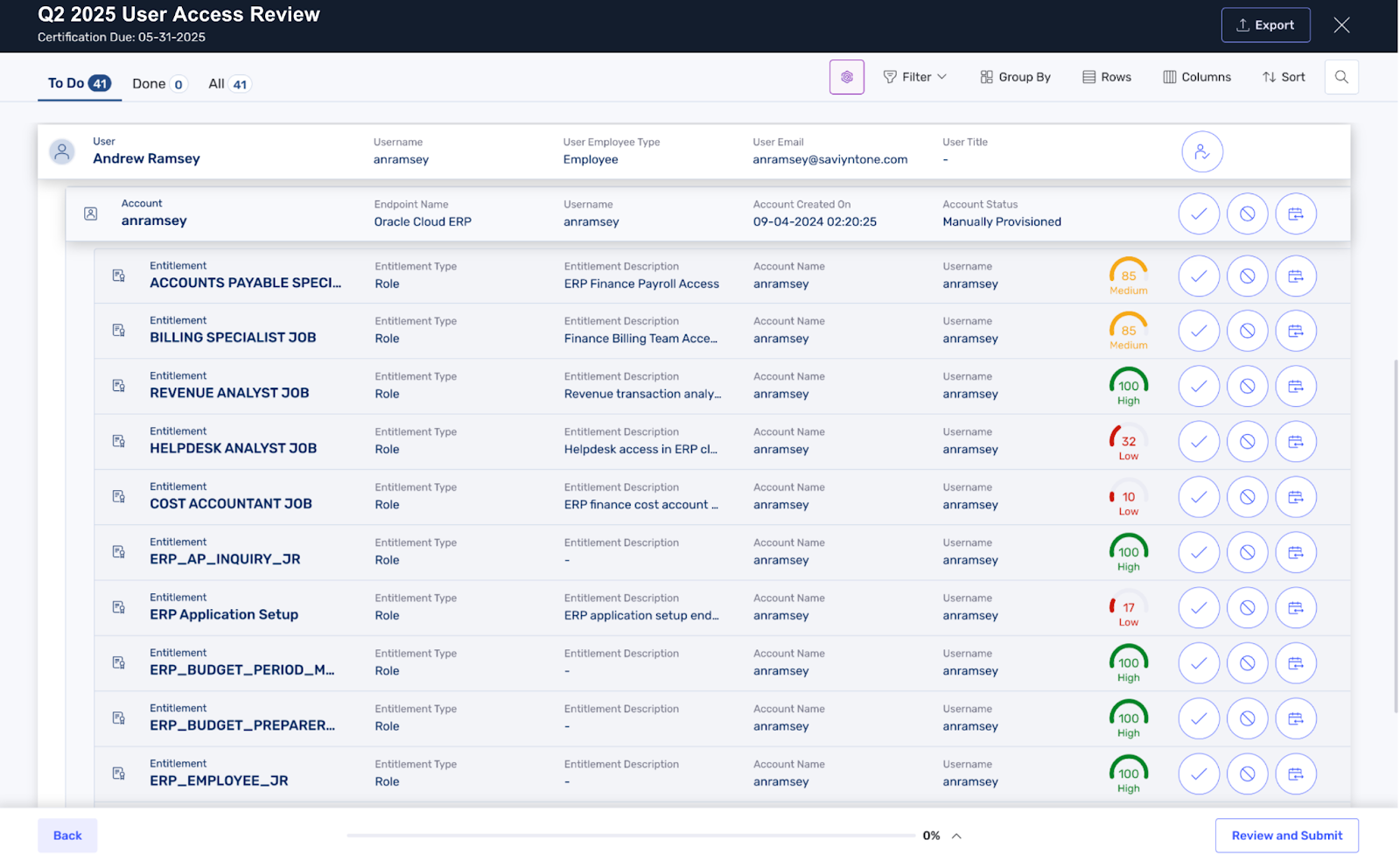Collapse the progress bar chevron
This screenshot has width=1400, height=868.
[x=956, y=836]
